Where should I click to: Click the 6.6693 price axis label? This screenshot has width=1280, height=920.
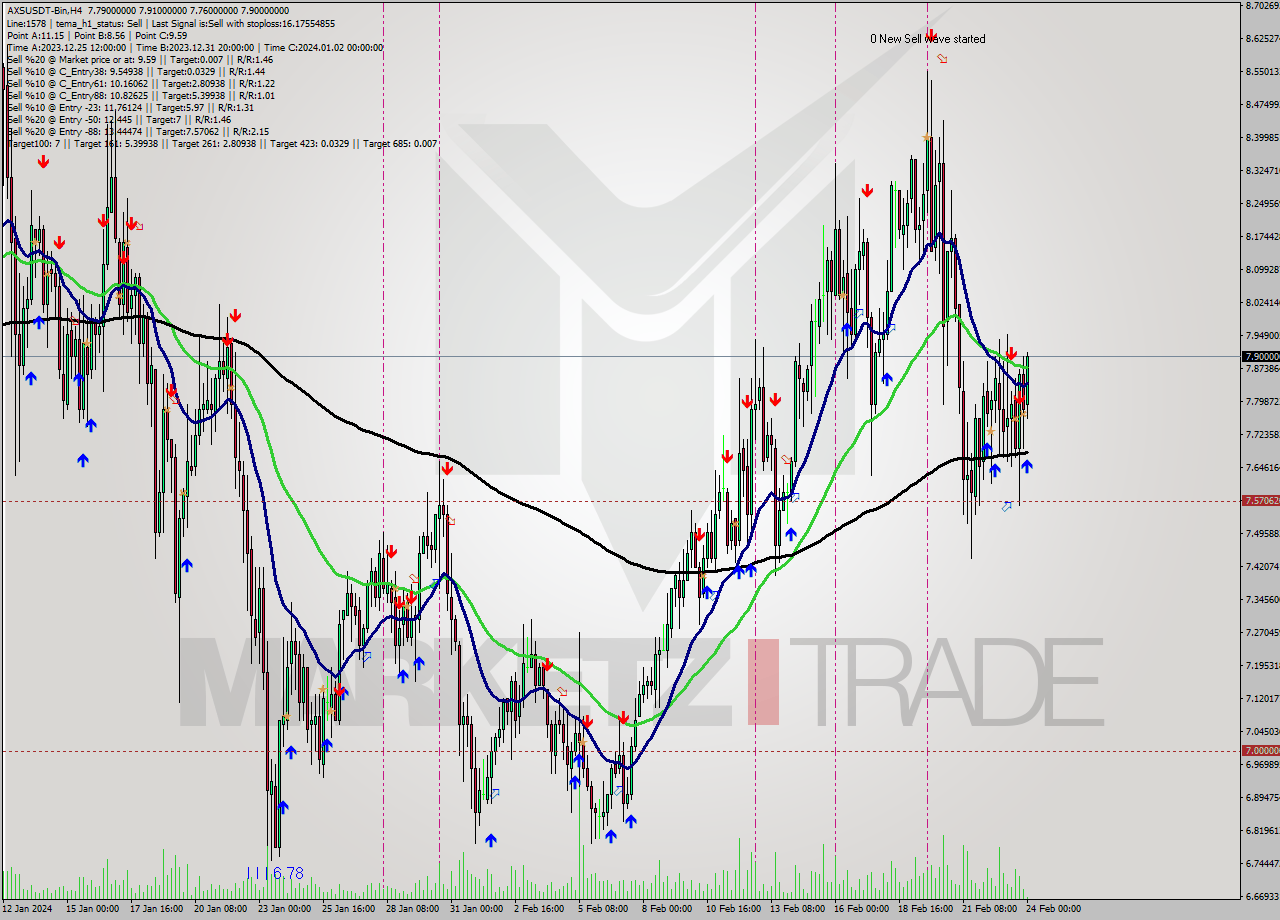point(1263,897)
